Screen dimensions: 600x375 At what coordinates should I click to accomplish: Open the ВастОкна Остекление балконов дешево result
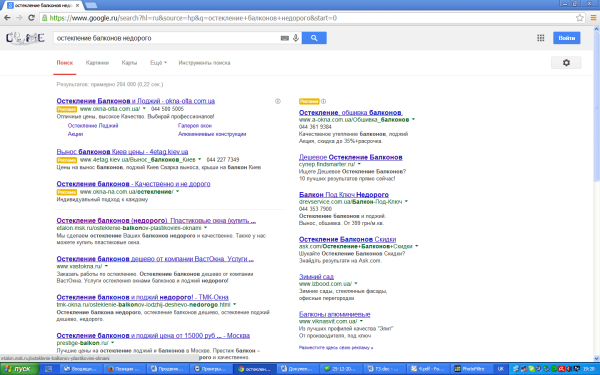(x=155, y=259)
